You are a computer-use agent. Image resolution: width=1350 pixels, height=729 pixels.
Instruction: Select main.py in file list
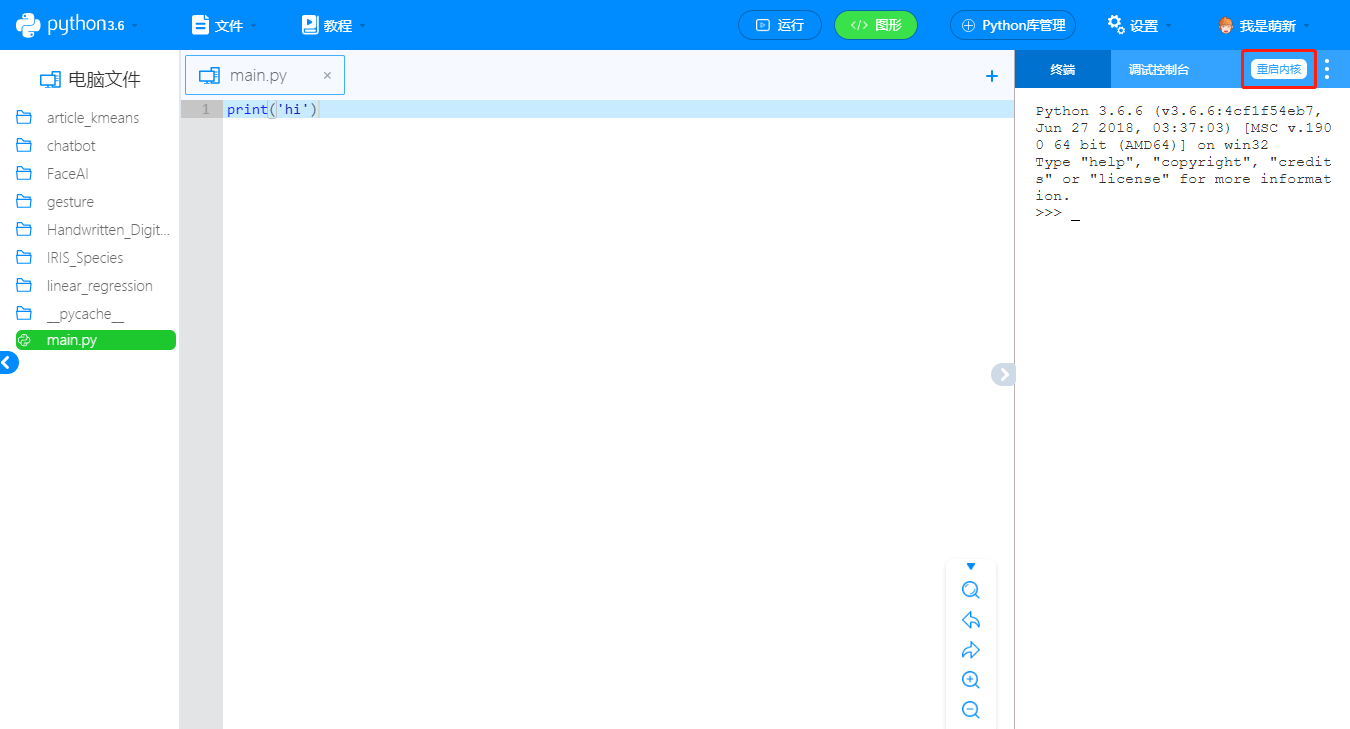96,340
